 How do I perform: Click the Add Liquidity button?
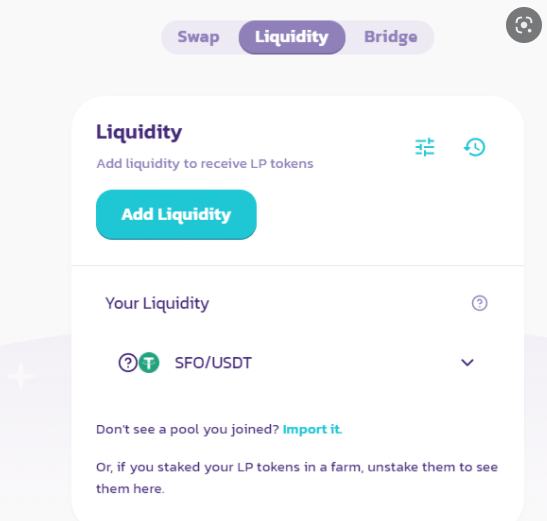[x=176, y=214]
